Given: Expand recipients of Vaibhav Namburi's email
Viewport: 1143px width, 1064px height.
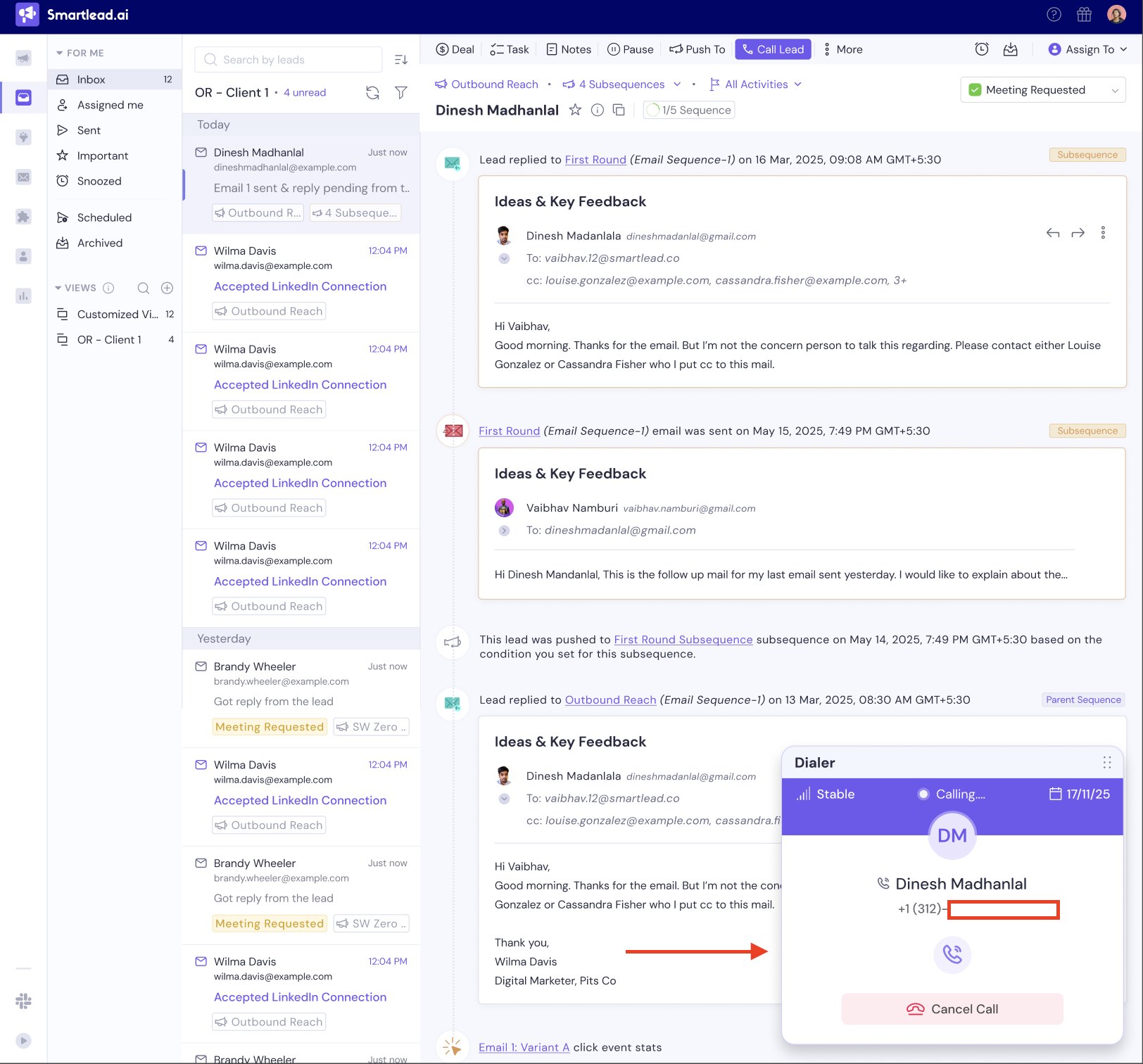Looking at the screenshot, I should (504, 531).
